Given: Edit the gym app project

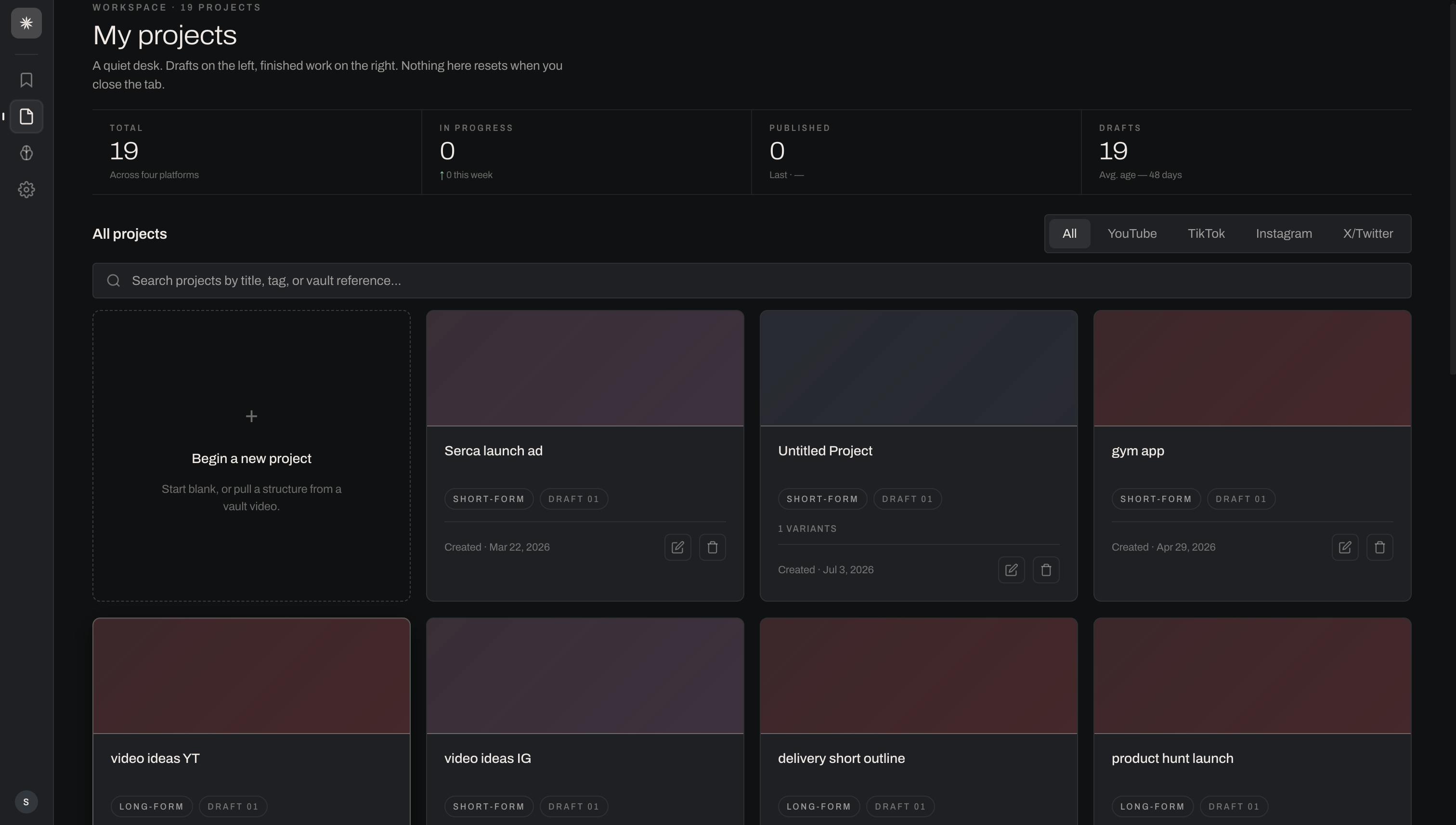Looking at the screenshot, I should 1345,547.
